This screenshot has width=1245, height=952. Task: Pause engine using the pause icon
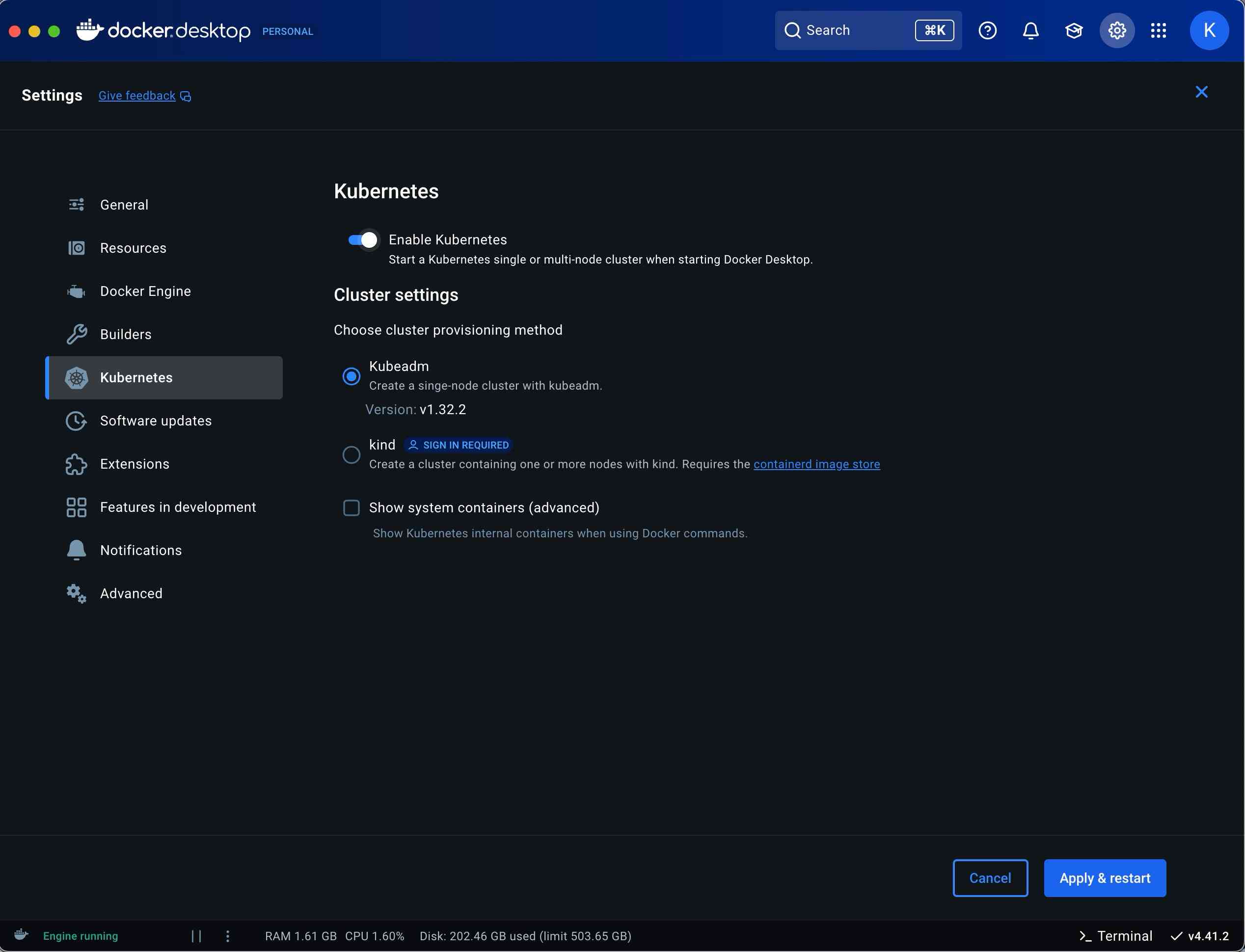196,936
